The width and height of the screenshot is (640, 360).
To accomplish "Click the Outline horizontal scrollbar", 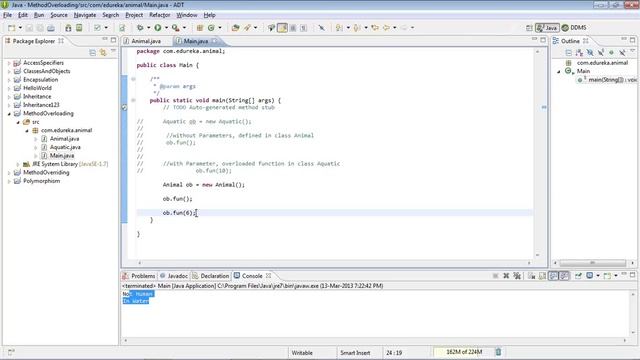I will [593, 263].
